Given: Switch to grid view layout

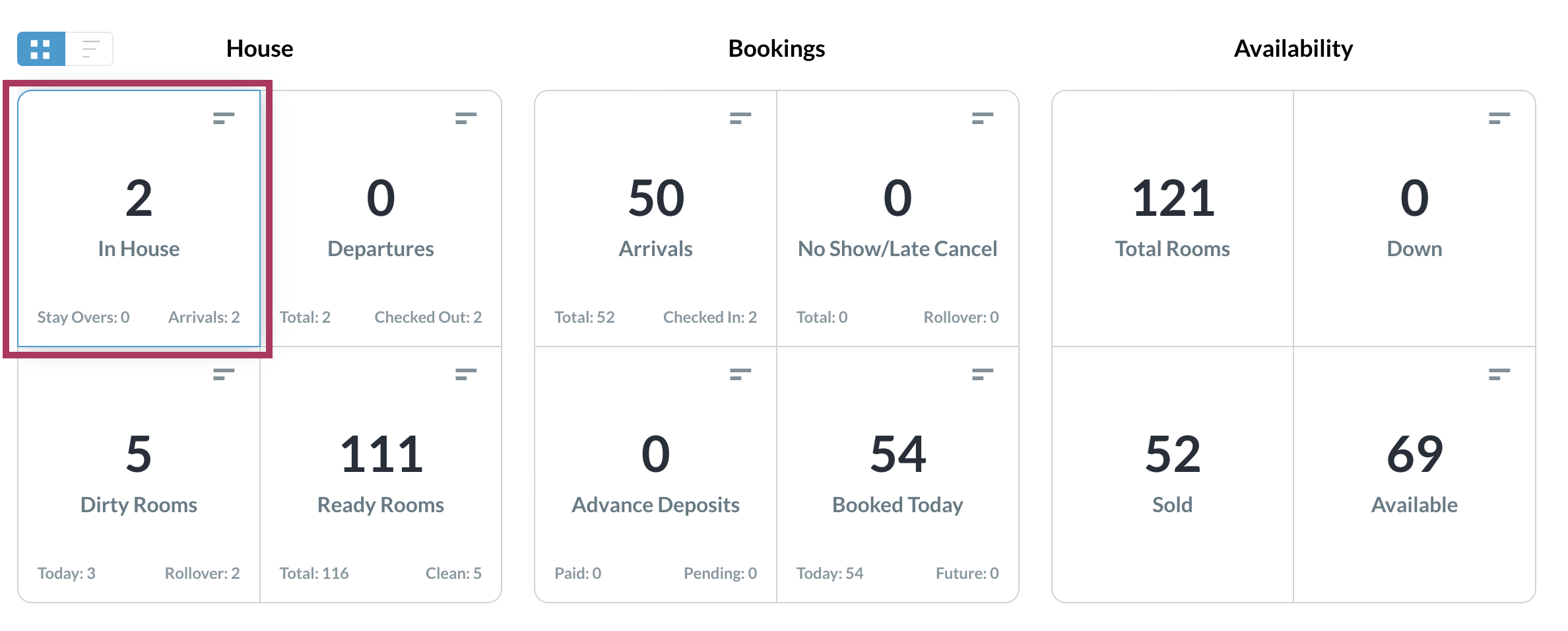Looking at the screenshot, I should pyautogui.click(x=41, y=49).
